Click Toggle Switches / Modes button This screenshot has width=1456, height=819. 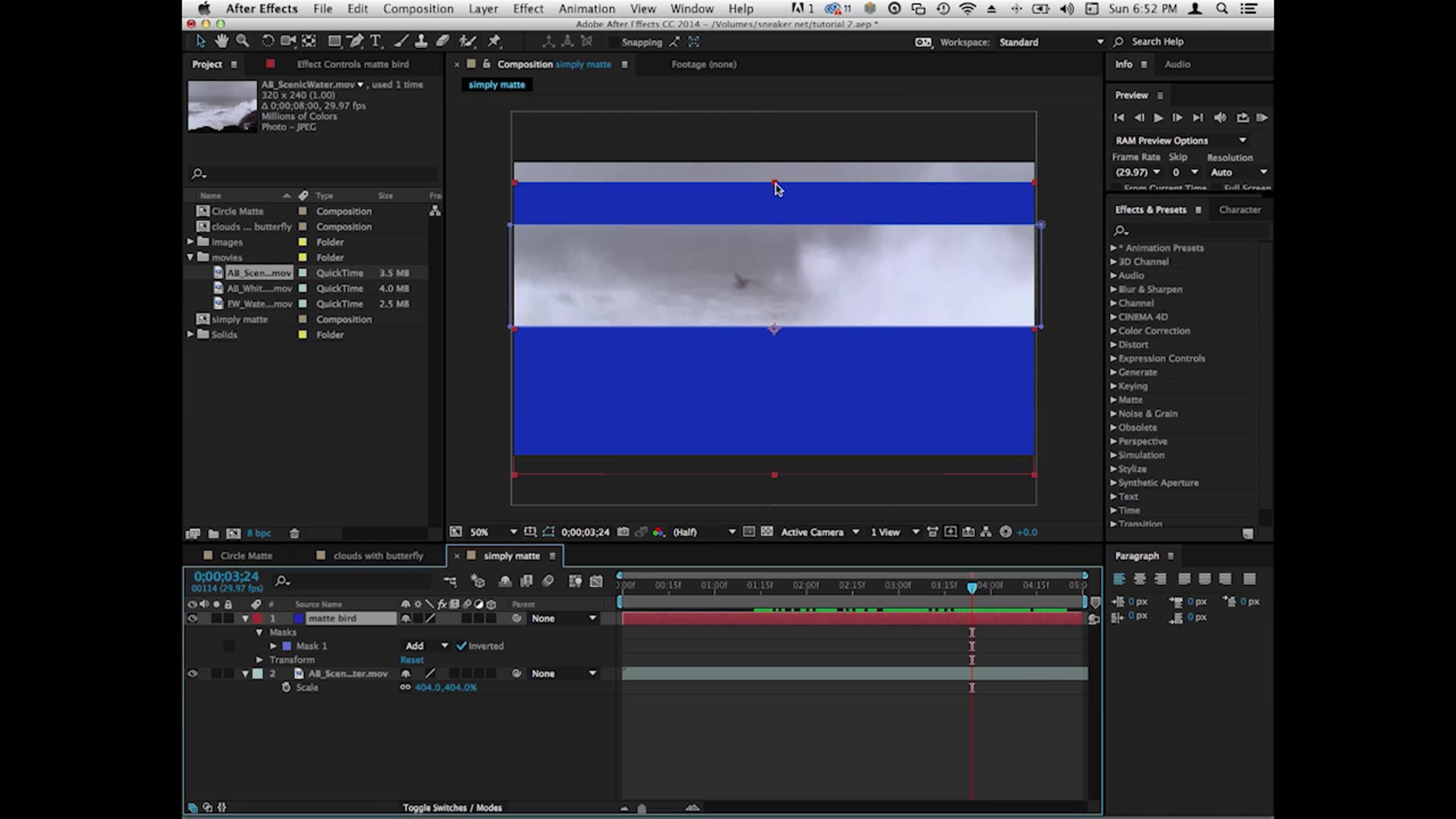pyautogui.click(x=452, y=807)
